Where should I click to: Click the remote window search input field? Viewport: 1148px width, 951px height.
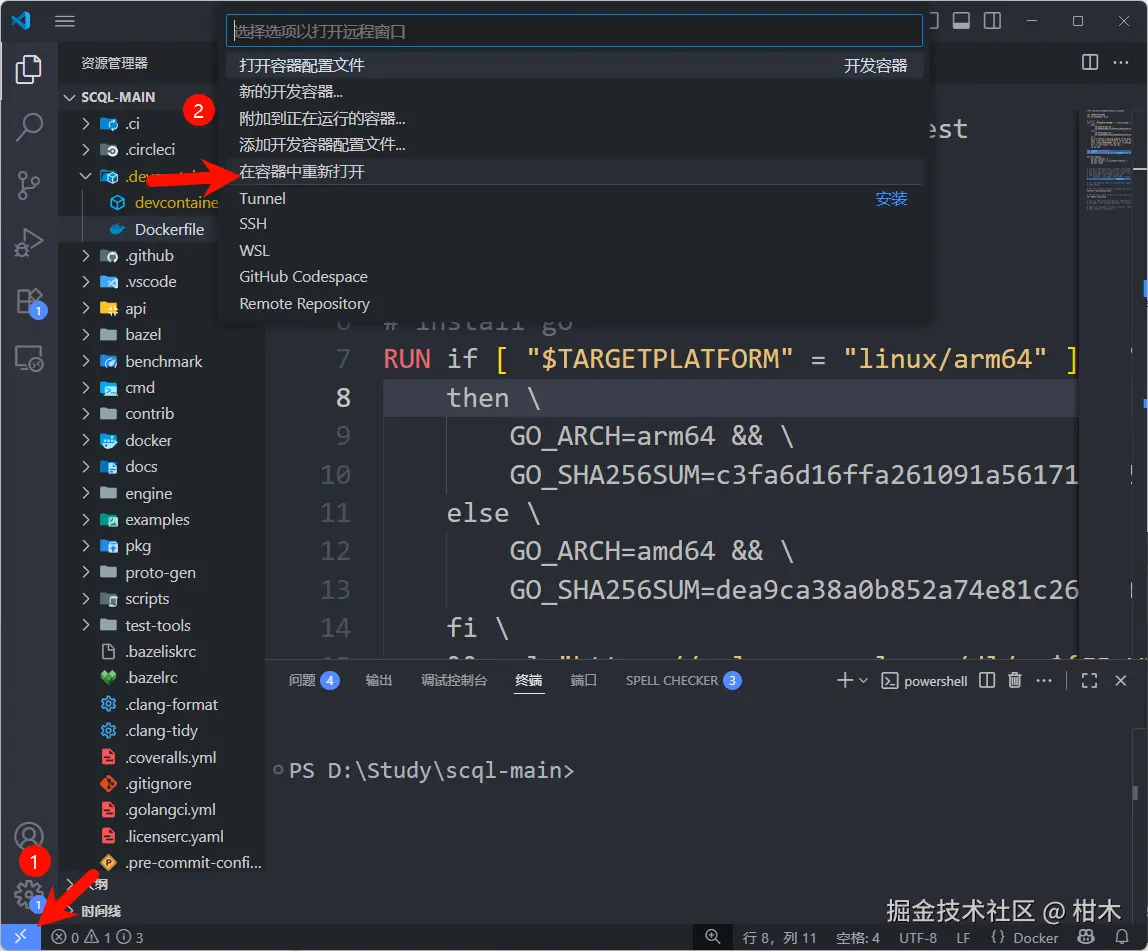(574, 31)
